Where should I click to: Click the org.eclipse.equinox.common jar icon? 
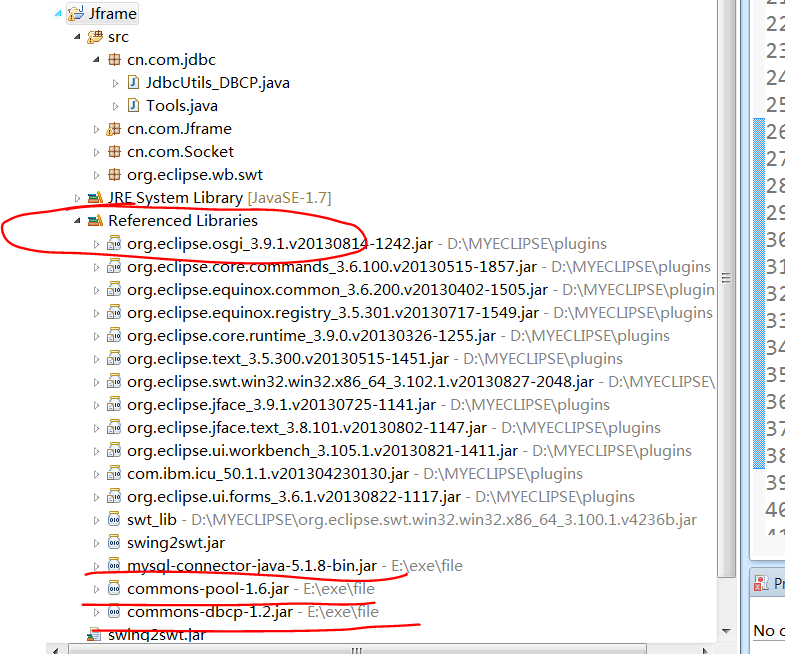point(114,290)
